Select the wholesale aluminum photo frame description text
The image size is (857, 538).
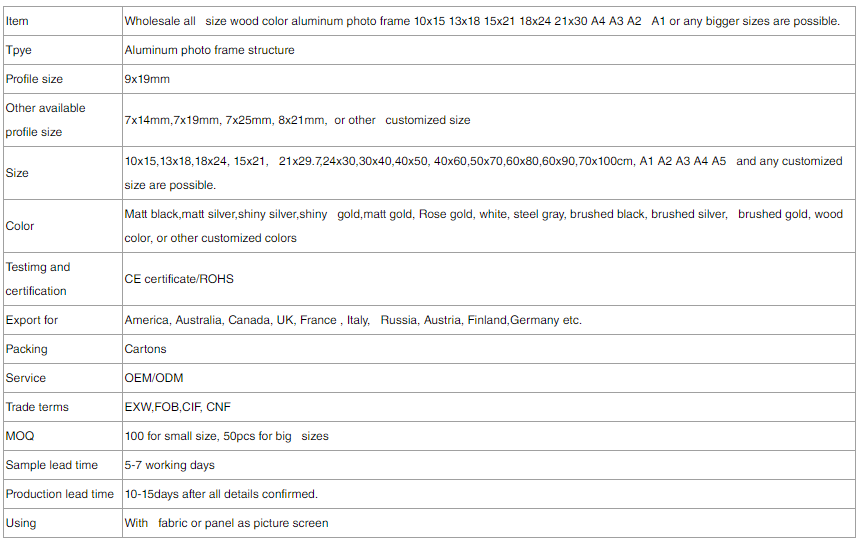482,21
